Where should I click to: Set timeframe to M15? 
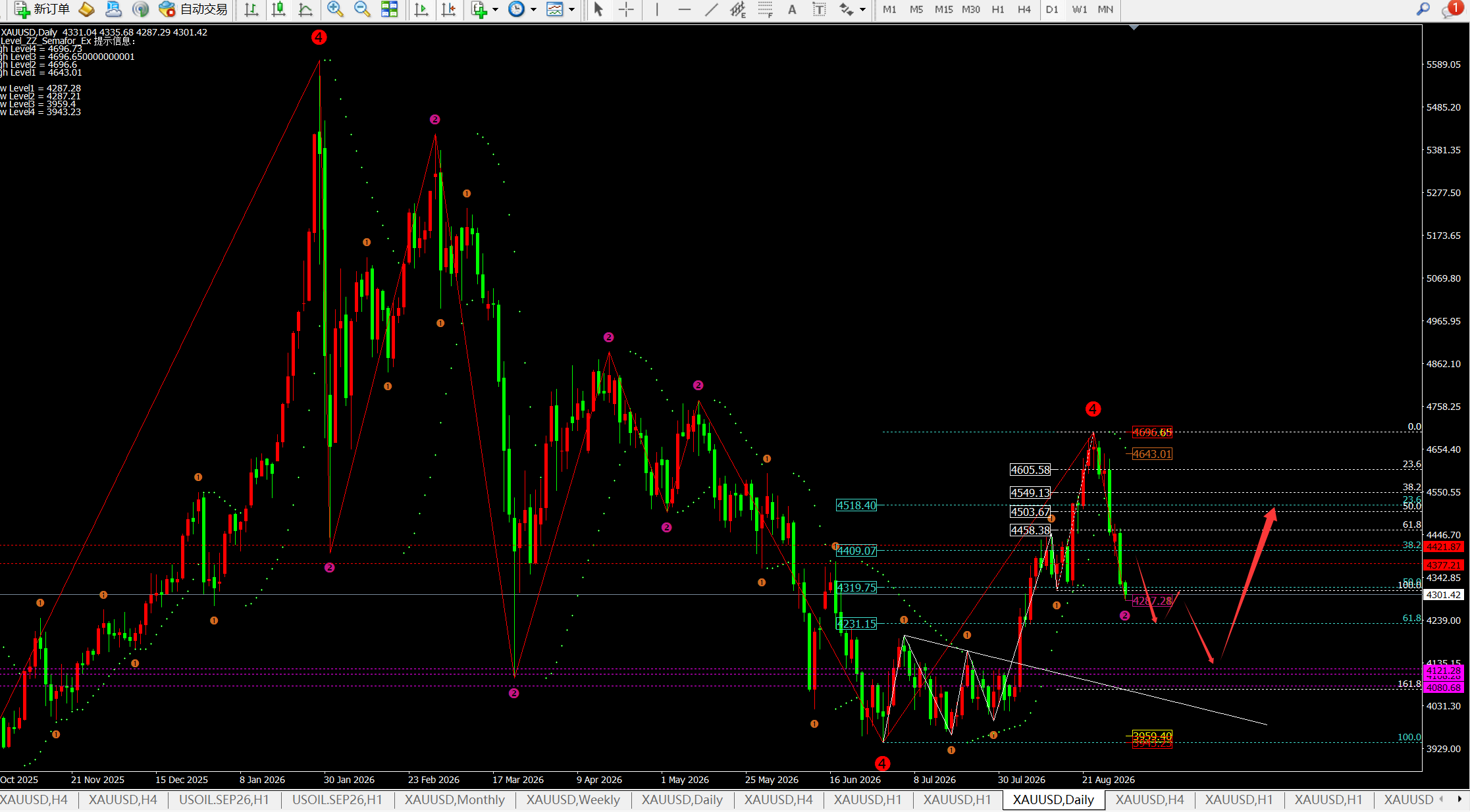[943, 9]
